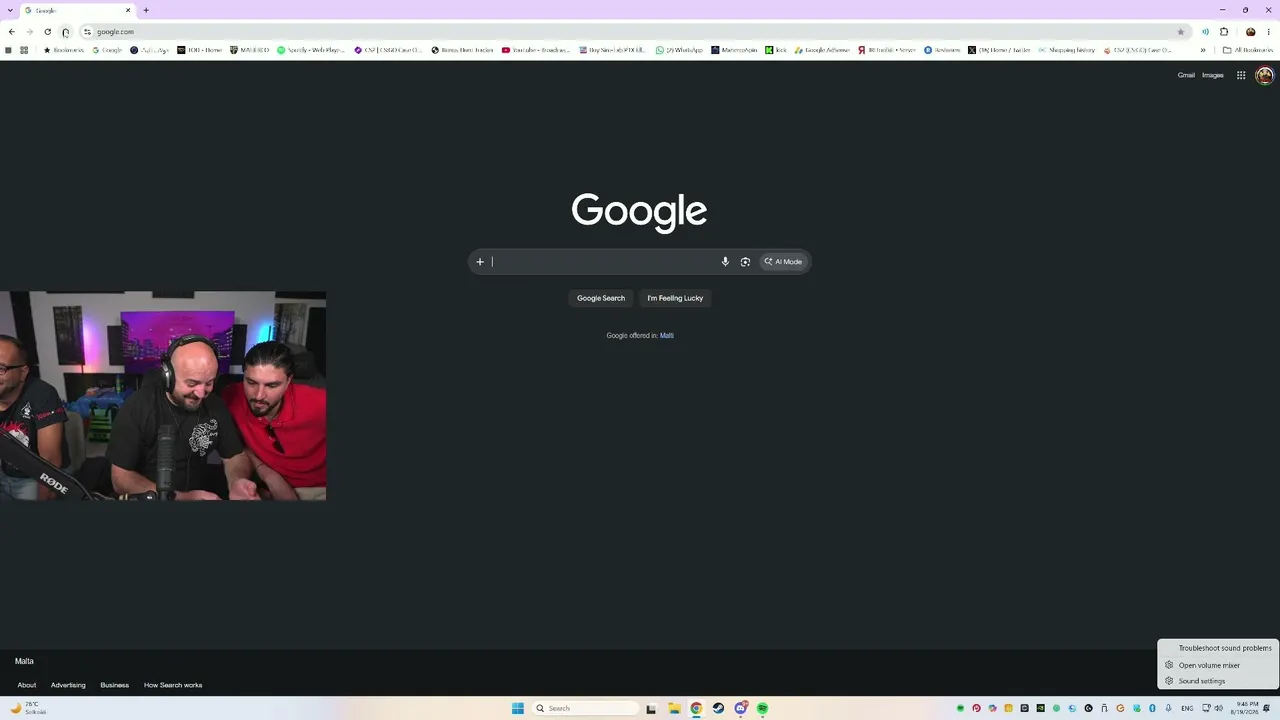
Task: Open the All Bookmarks folder
Action: tap(1248, 50)
